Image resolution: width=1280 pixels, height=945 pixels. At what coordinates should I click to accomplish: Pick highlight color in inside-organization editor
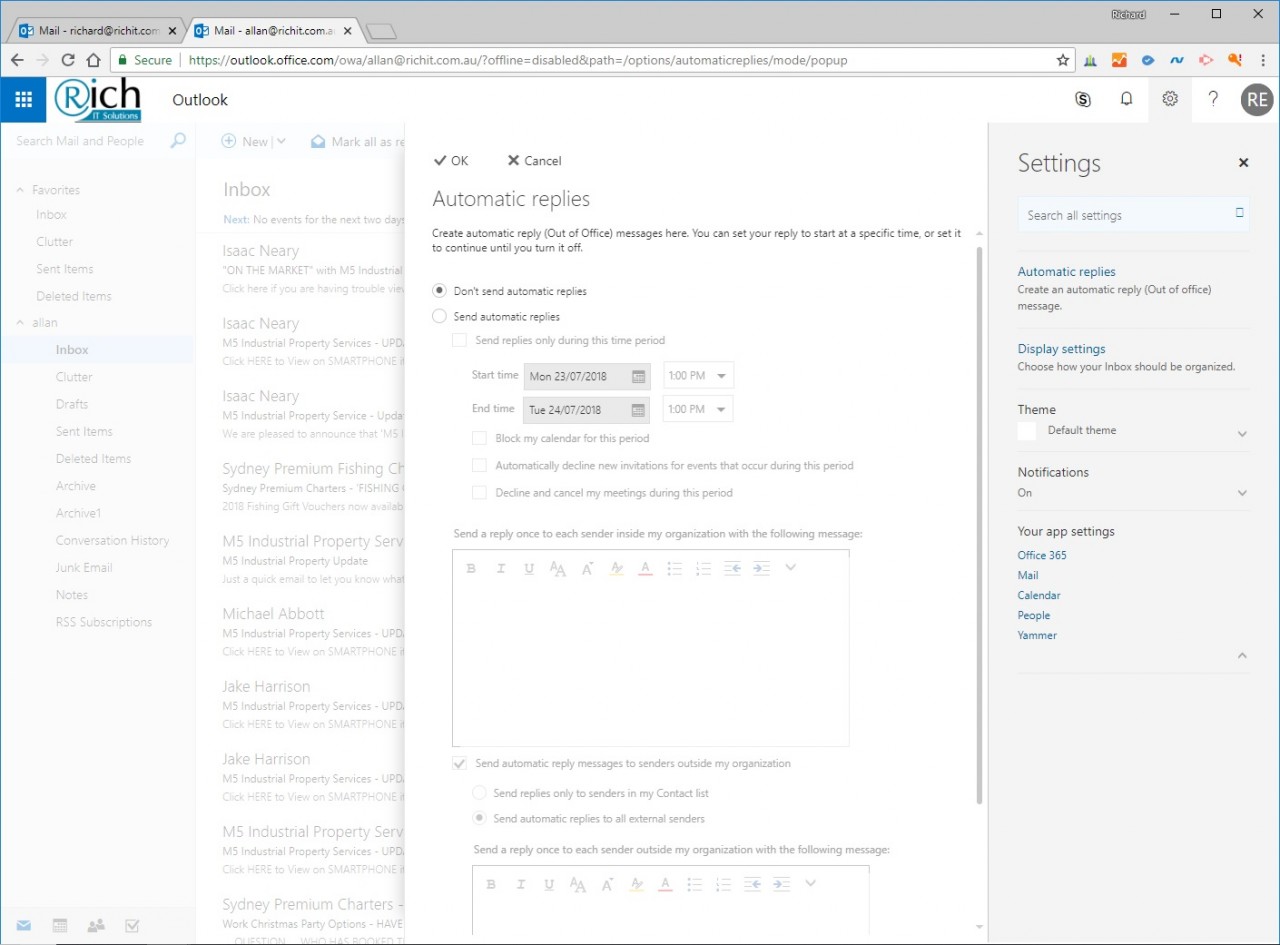616,568
